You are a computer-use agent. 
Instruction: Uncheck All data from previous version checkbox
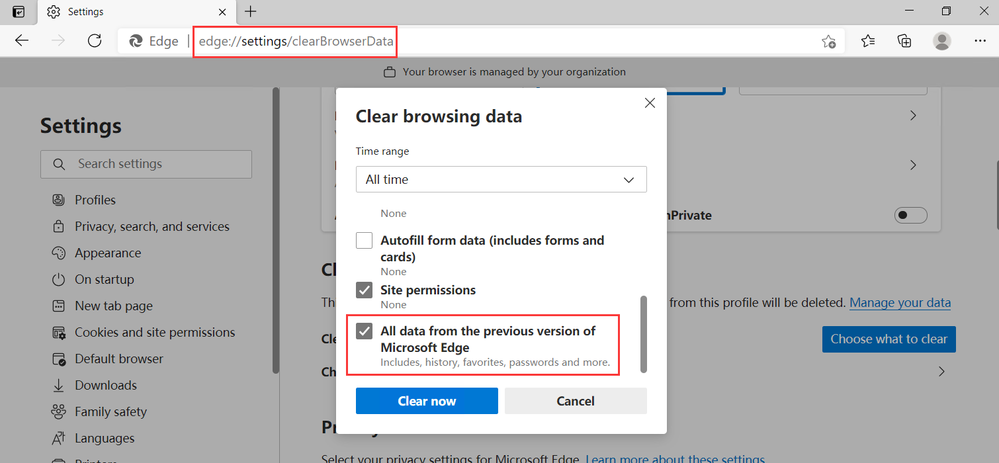tap(365, 331)
